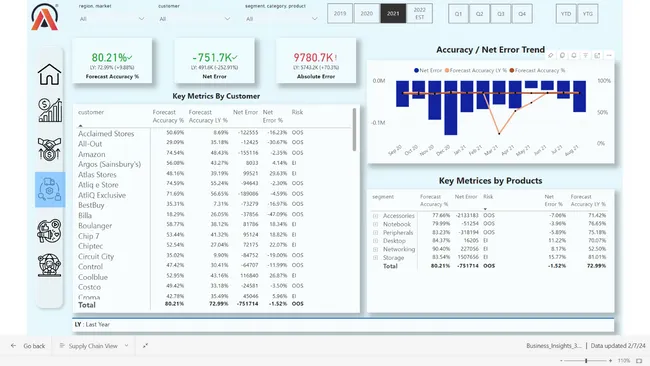The height and width of the screenshot is (366, 650).
Task: Open the region, market dropdown
Action: [112, 19]
